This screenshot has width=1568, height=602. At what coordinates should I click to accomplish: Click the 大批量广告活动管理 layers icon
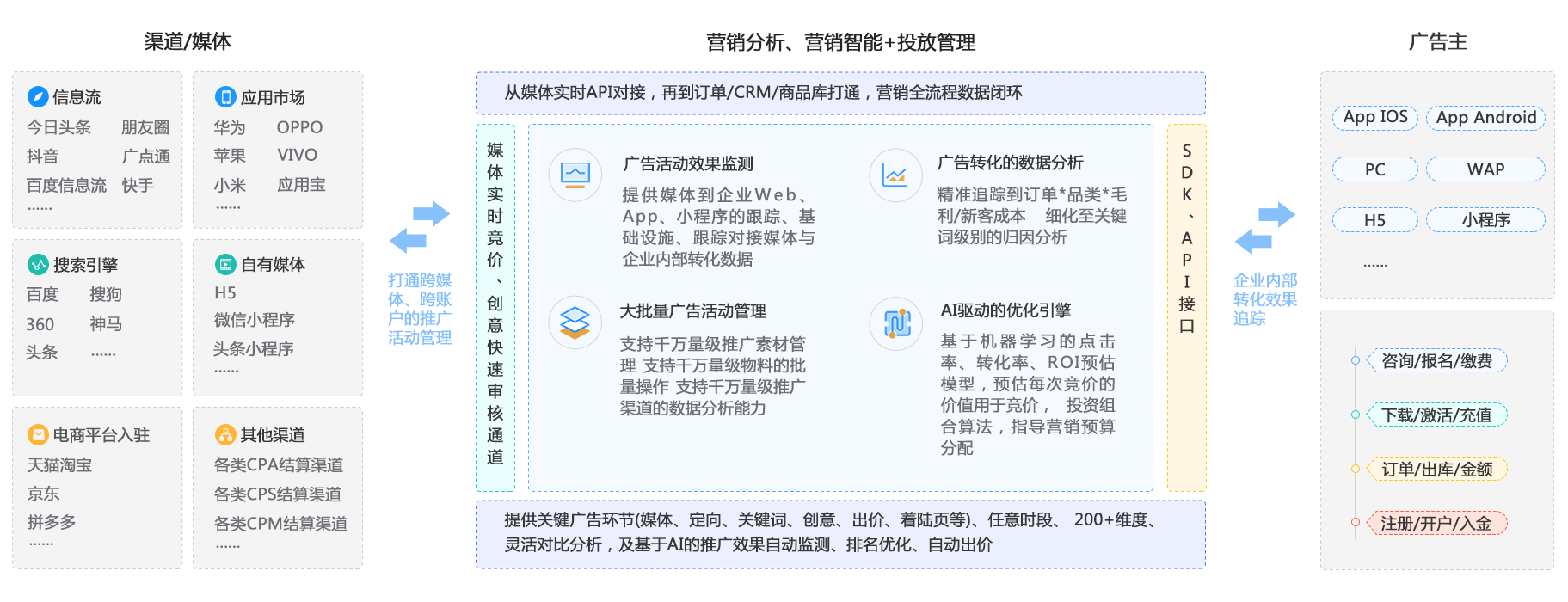pyautogui.click(x=575, y=322)
